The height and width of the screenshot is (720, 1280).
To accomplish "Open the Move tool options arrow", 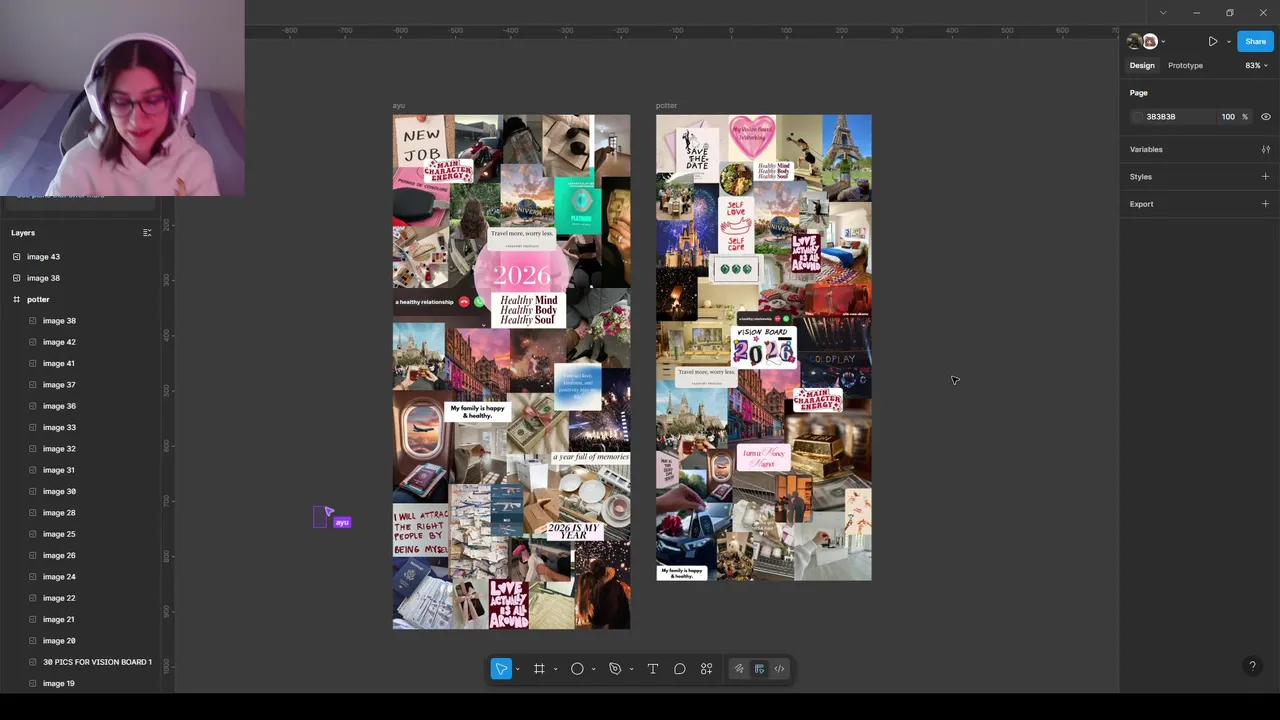I will 518,670.
